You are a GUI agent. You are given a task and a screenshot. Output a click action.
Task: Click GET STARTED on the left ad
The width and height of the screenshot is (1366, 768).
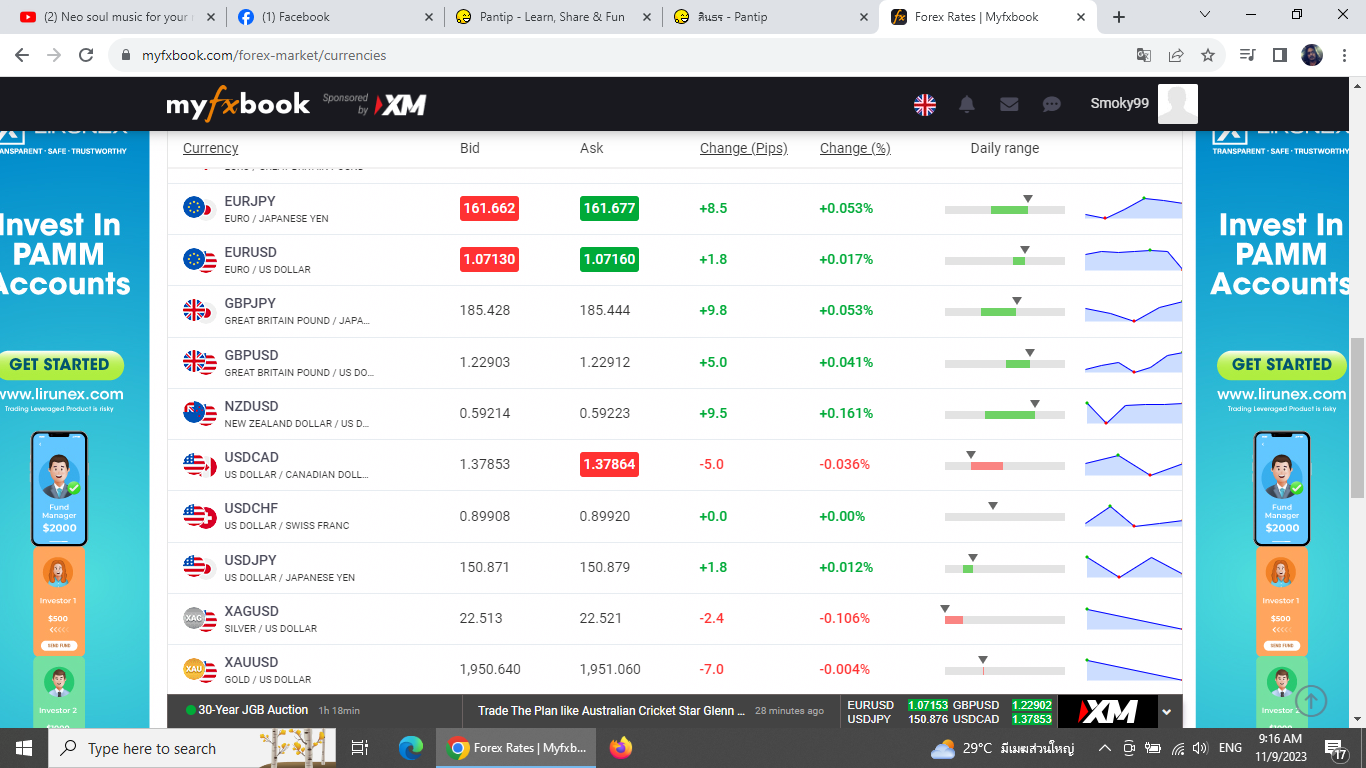(x=59, y=365)
